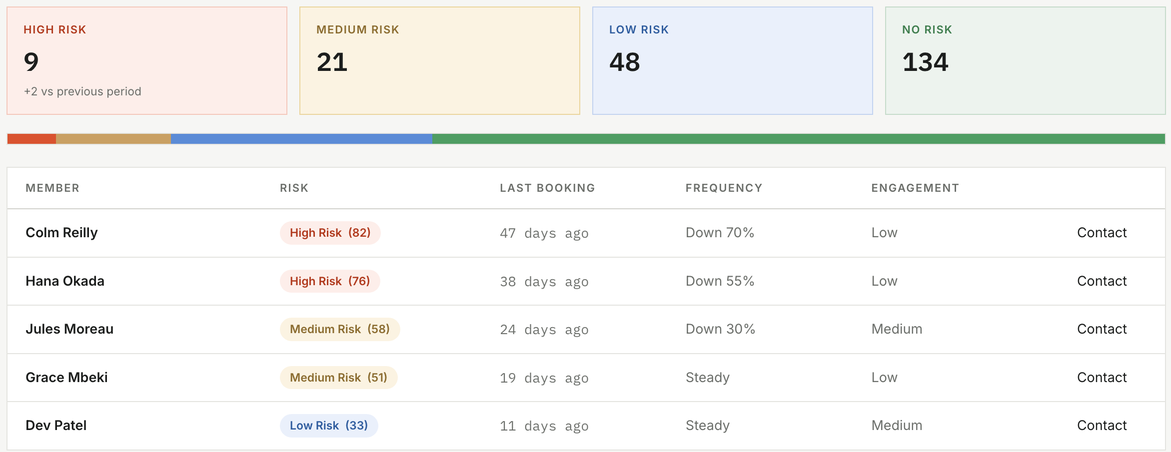Open the No Risk summary card

click(1025, 61)
